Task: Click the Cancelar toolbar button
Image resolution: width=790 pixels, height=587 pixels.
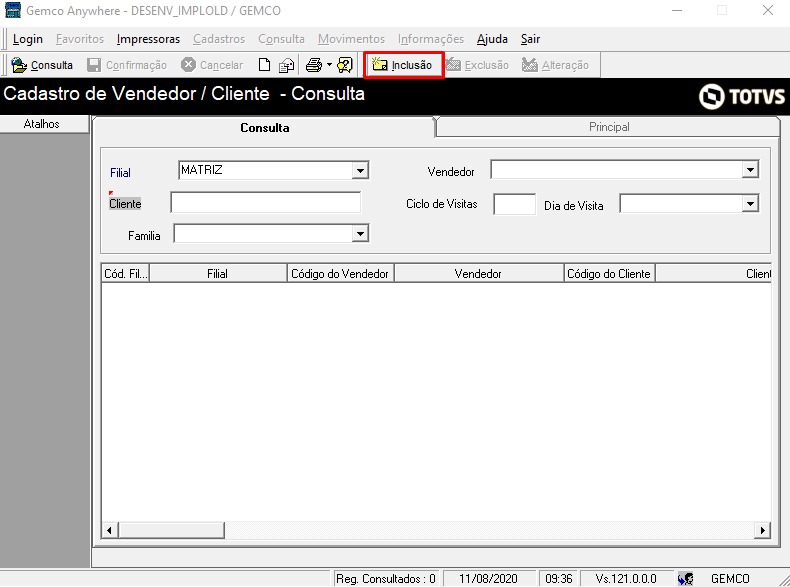Action: point(212,65)
